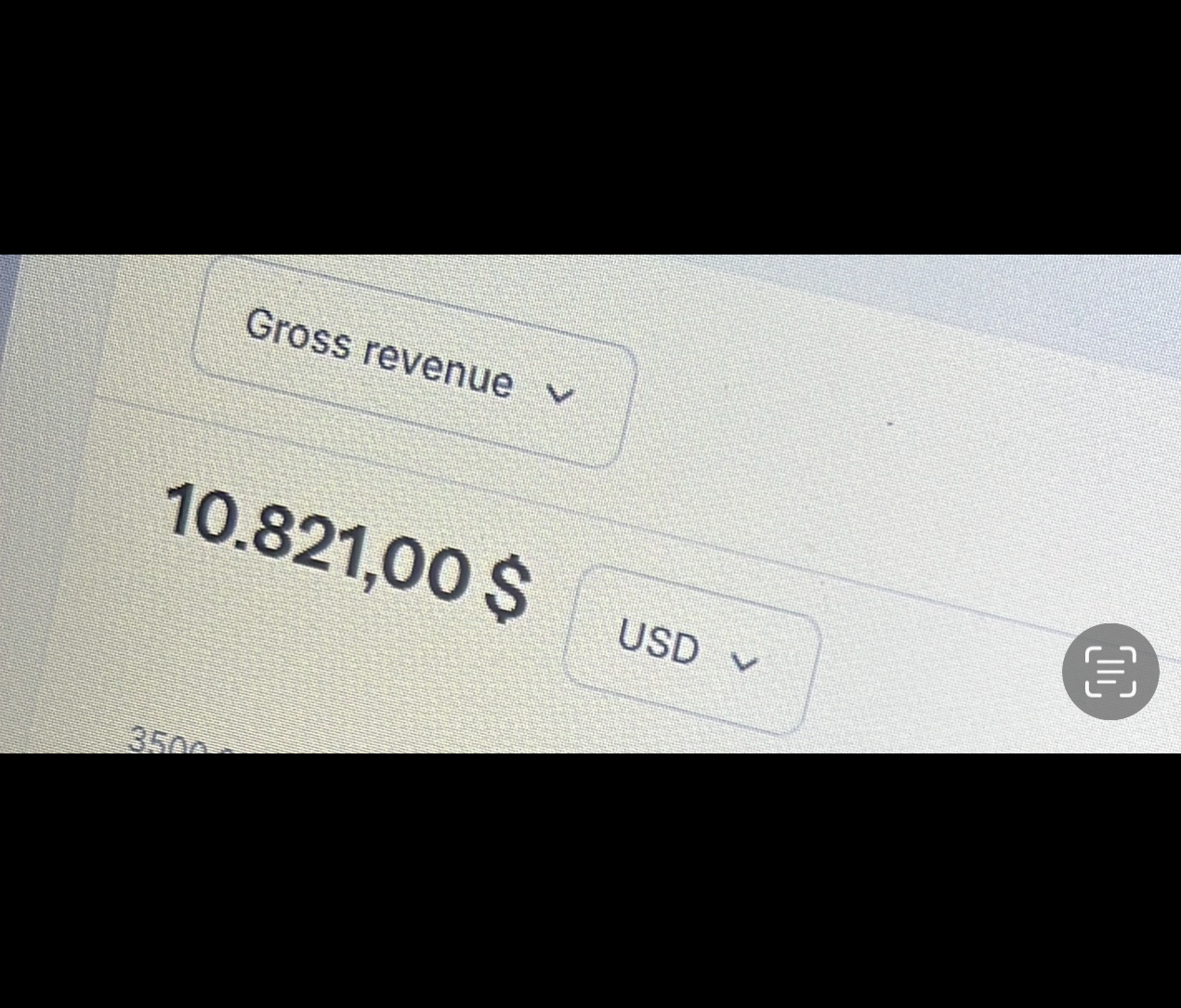Open the USD currency selector
This screenshot has height=1008, width=1181.
pyautogui.click(x=691, y=649)
